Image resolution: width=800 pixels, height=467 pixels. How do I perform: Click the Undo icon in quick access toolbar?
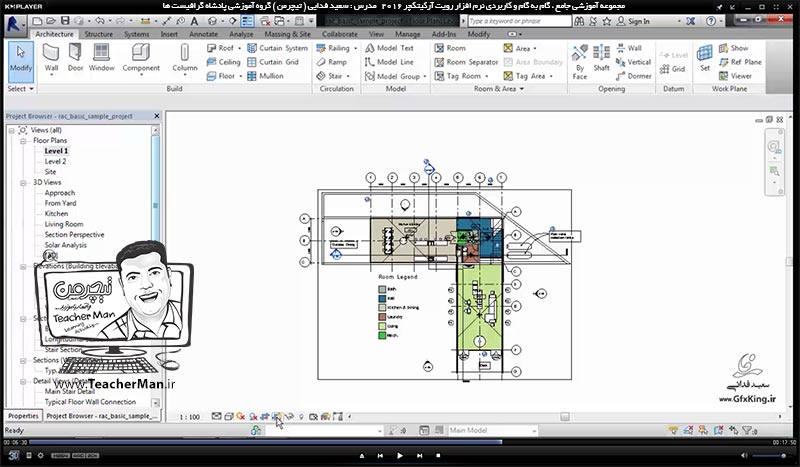[99, 21]
